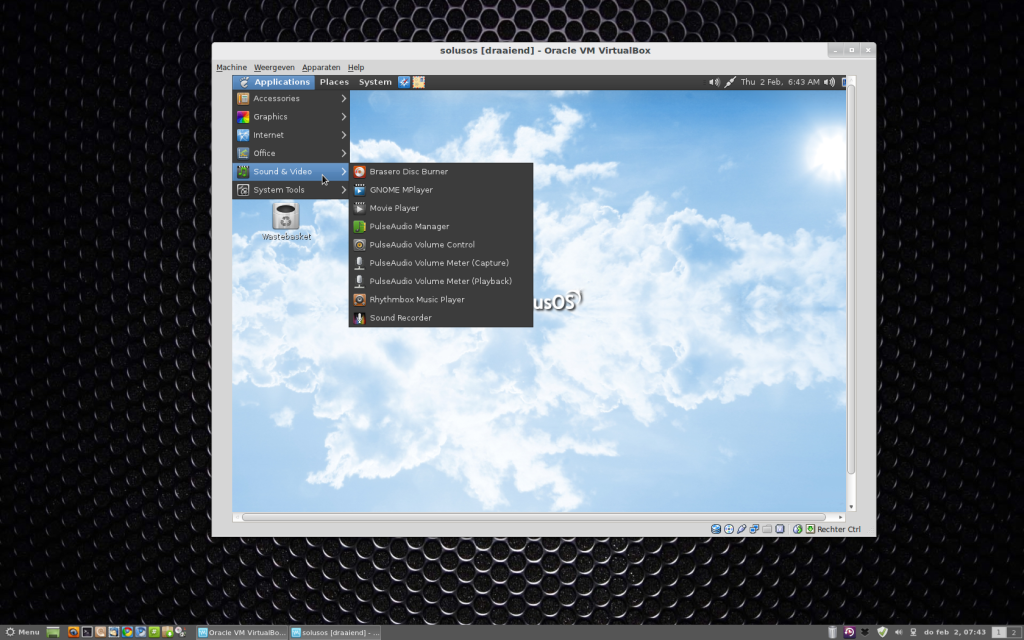Click the speaker icon right of the guest clock
This screenshot has height=640, width=1024.
[829, 82]
